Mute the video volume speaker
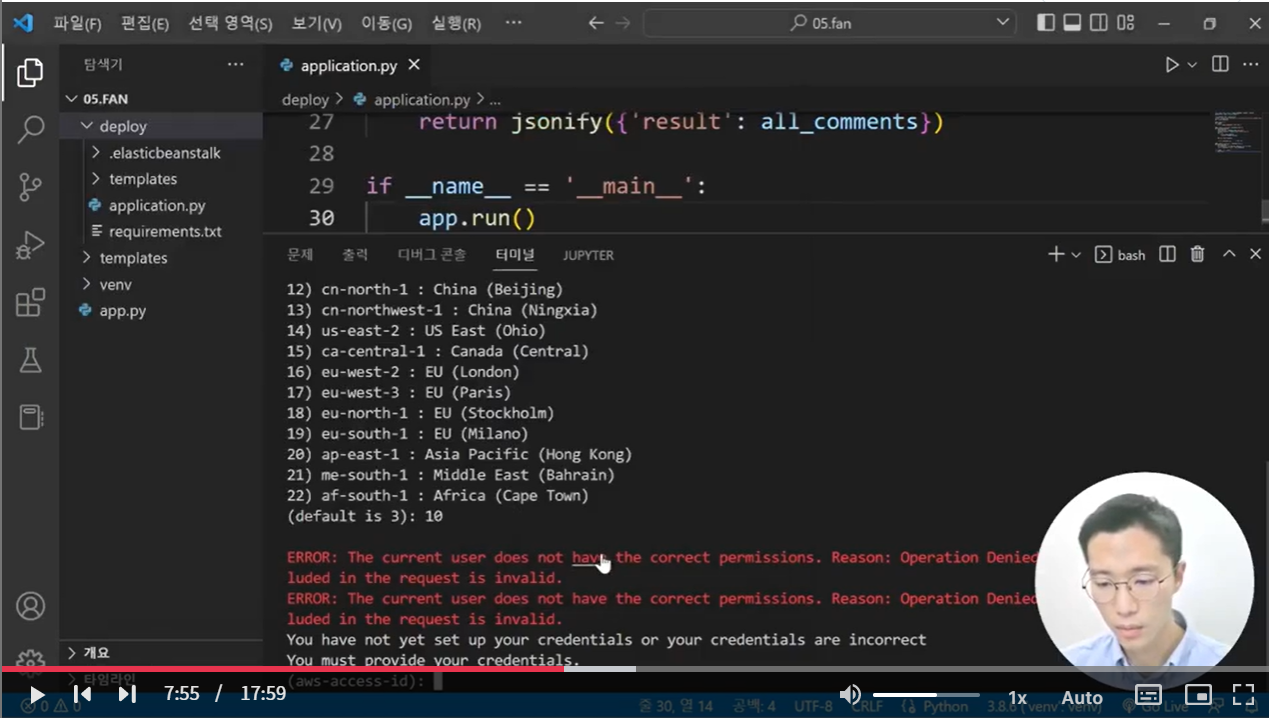Screen dimensions: 1269x718 [850, 694]
